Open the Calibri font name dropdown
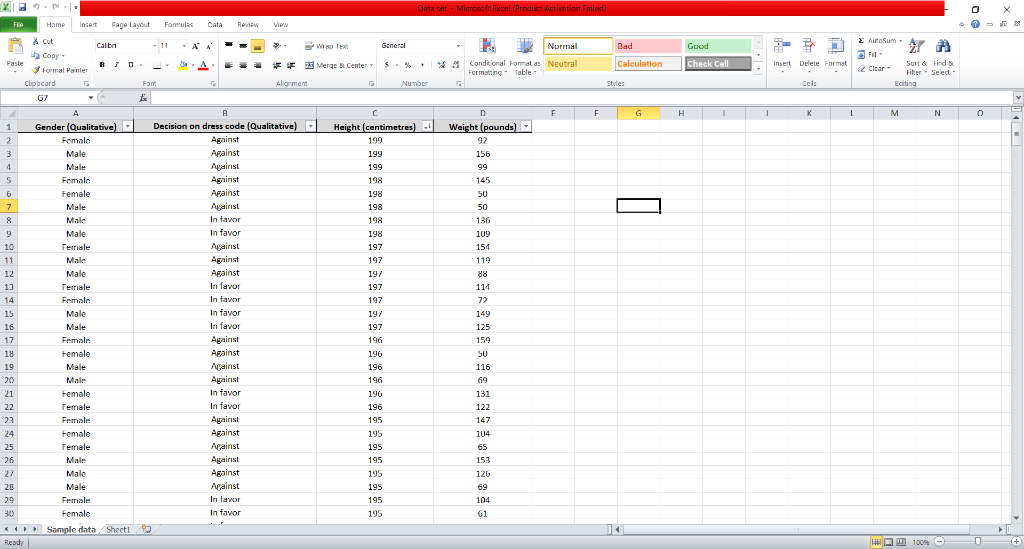Viewport: 1024px width, 549px height. [x=155, y=46]
